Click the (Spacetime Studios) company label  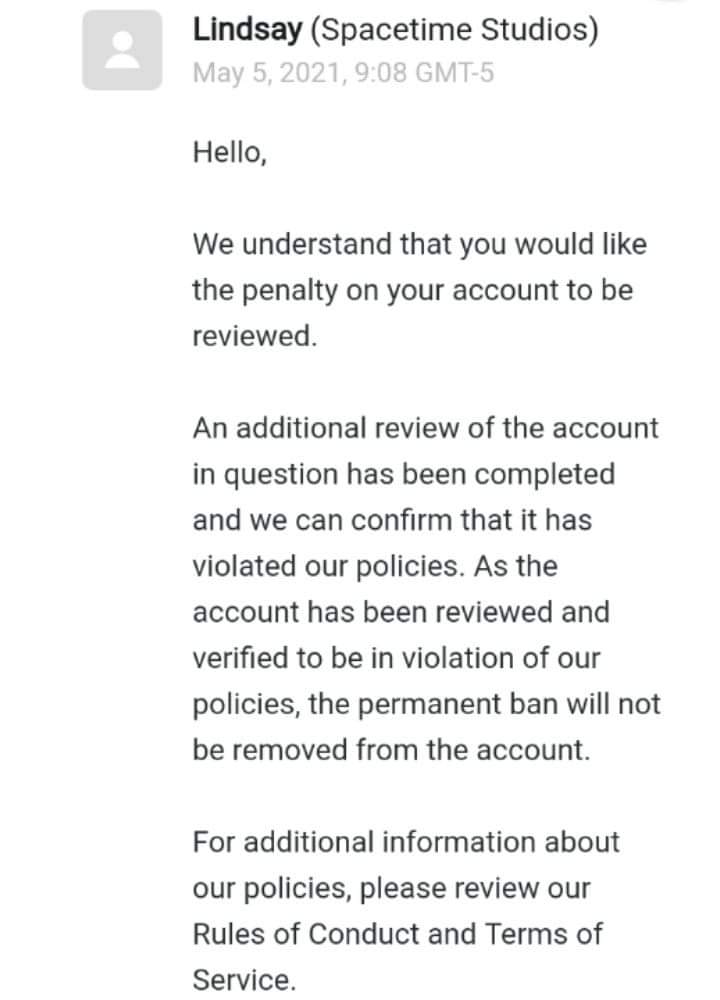[454, 30]
